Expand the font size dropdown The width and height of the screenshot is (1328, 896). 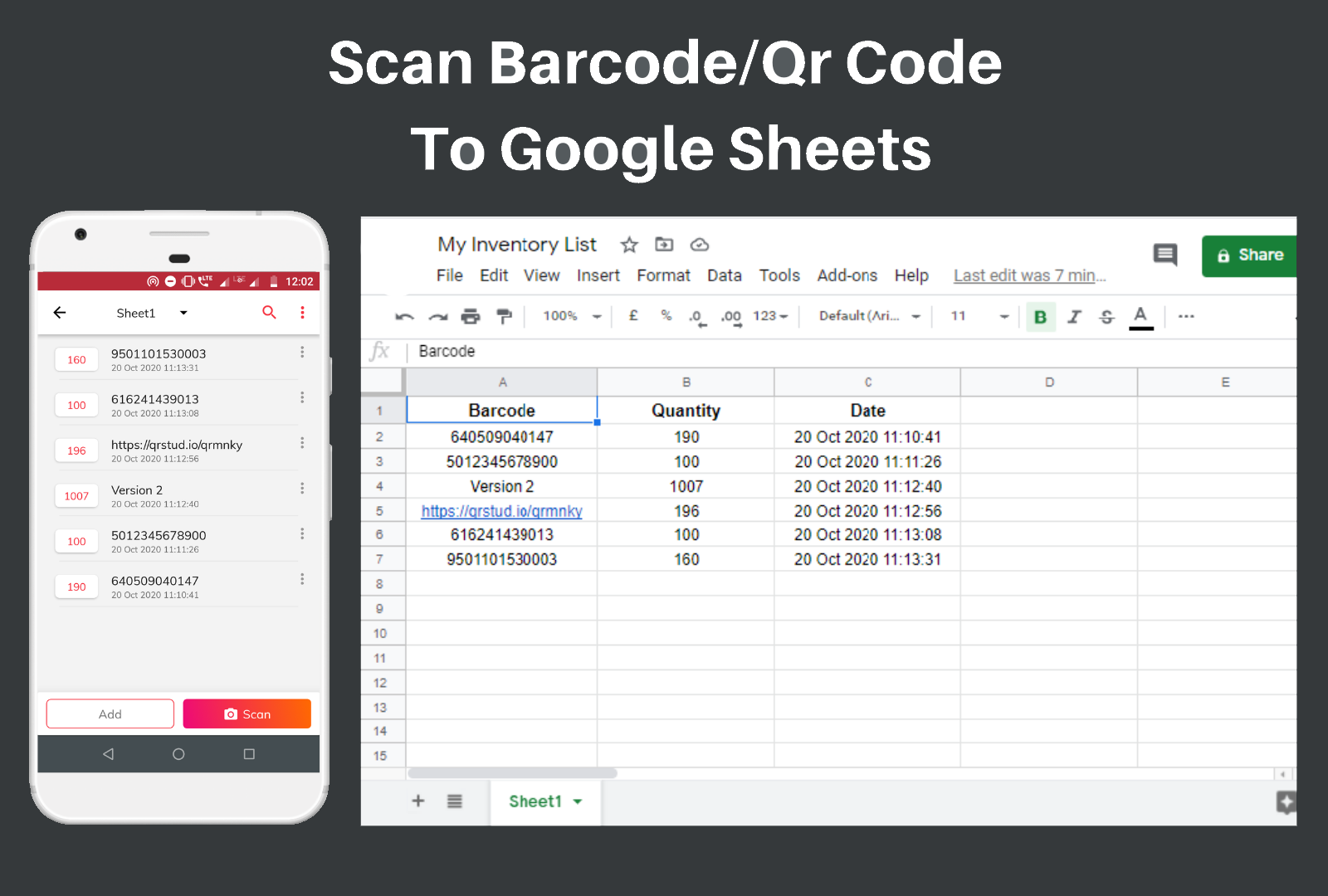[1005, 316]
